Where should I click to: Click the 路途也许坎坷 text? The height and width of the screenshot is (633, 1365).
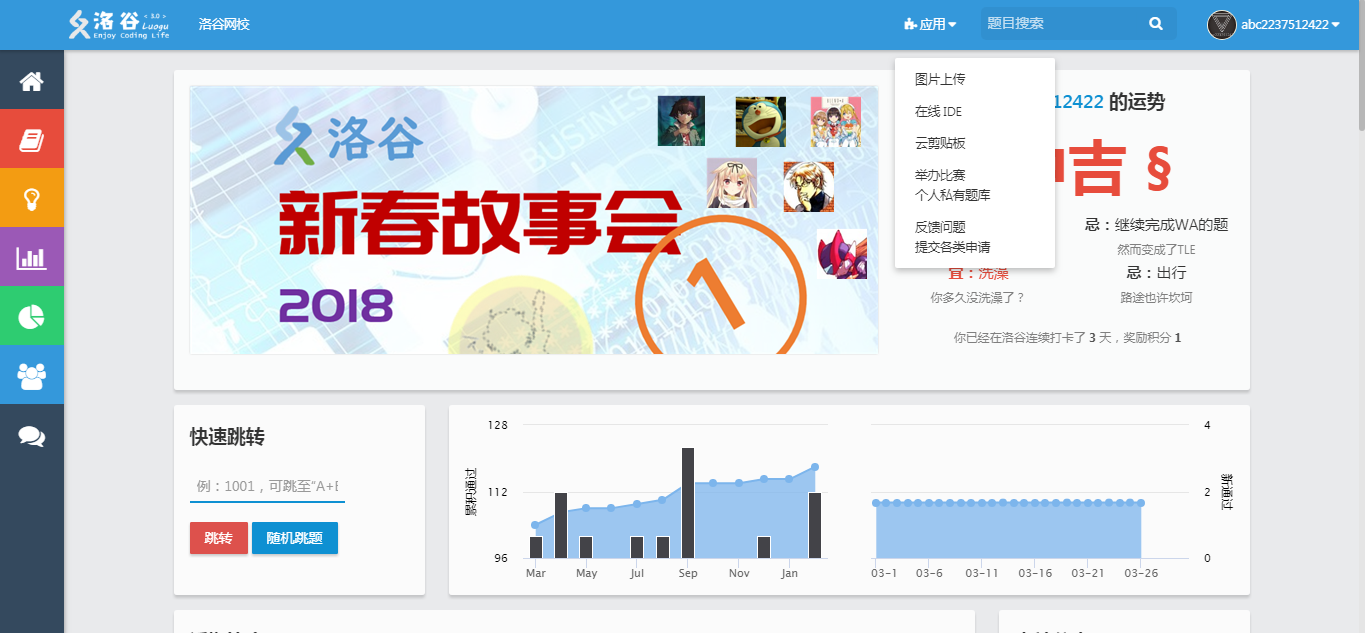(x=1156, y=298)
